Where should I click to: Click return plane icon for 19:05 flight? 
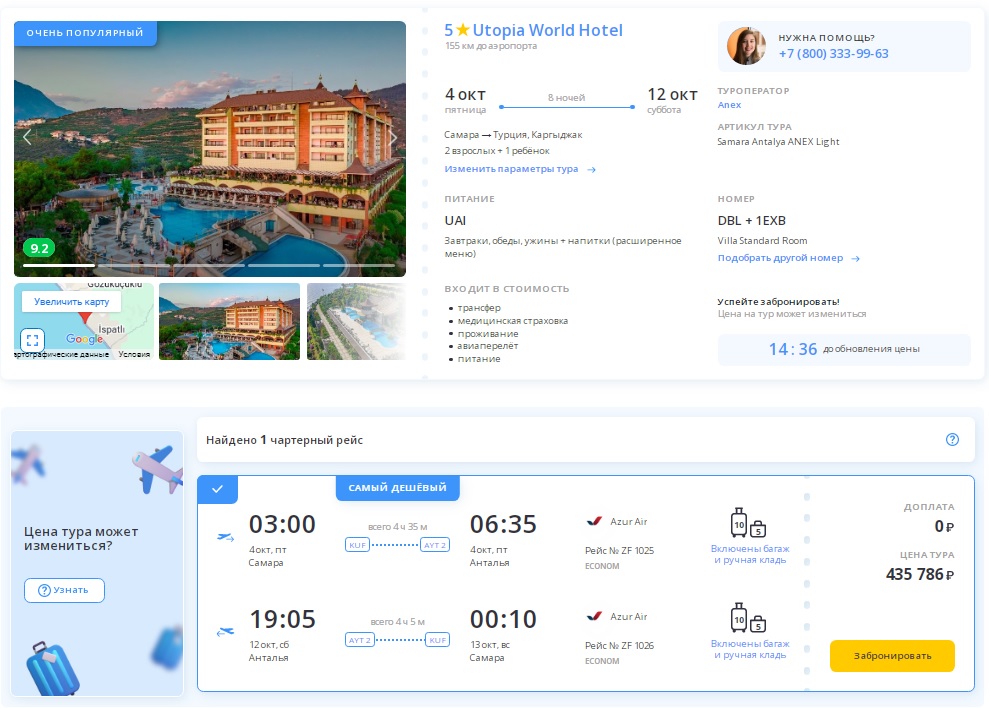point(225,631)
